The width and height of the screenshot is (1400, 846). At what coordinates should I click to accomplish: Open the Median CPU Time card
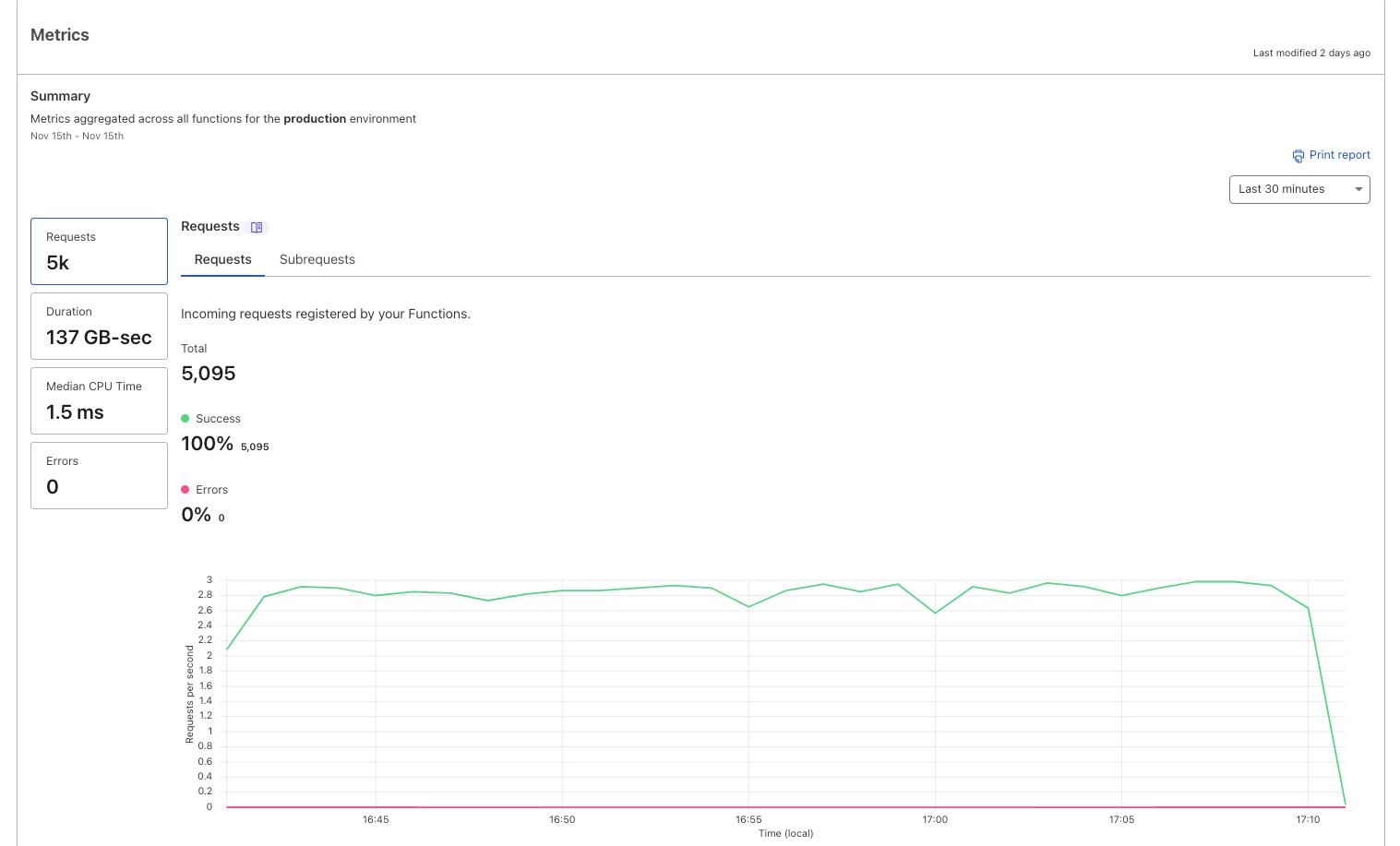99,400
